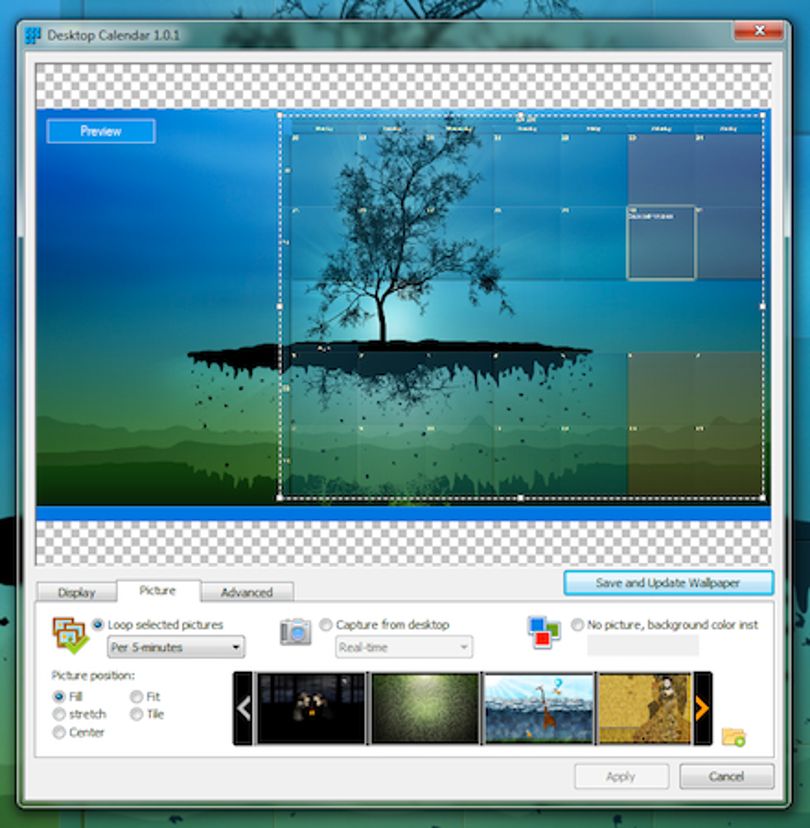This screenshot has height=828, width=810.
Task: Open the Real-time dropdown
Action: click(404, 647)
